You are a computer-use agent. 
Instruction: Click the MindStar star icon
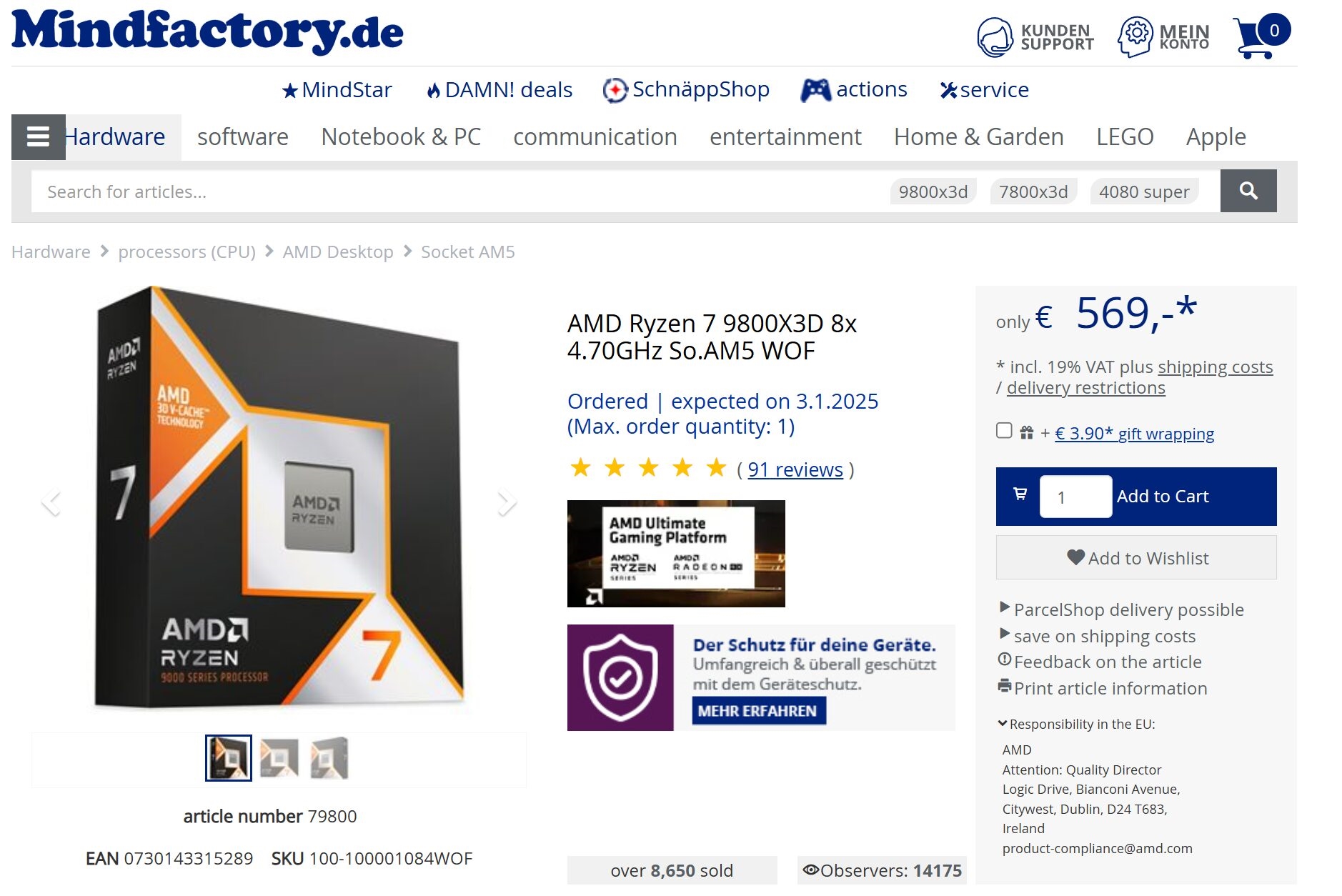(x=289, y=91)
